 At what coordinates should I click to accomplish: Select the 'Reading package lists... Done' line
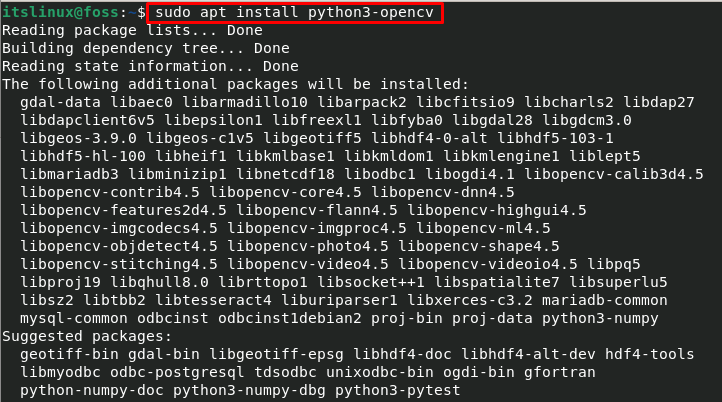(x=132, y=31)
